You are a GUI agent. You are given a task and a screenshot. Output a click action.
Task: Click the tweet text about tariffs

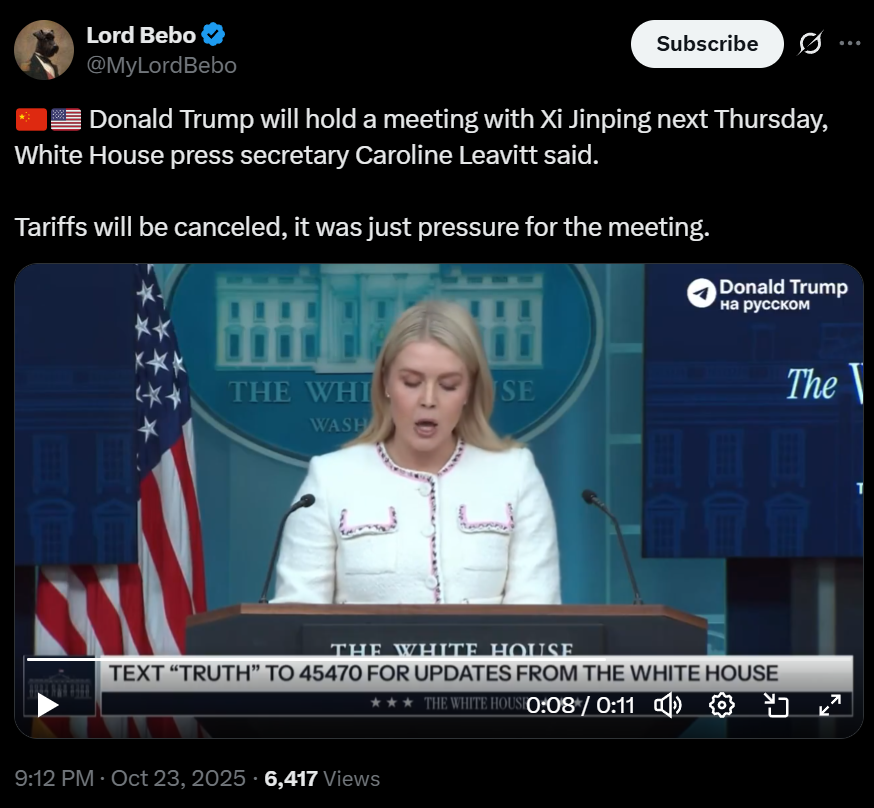pos(362,227)
